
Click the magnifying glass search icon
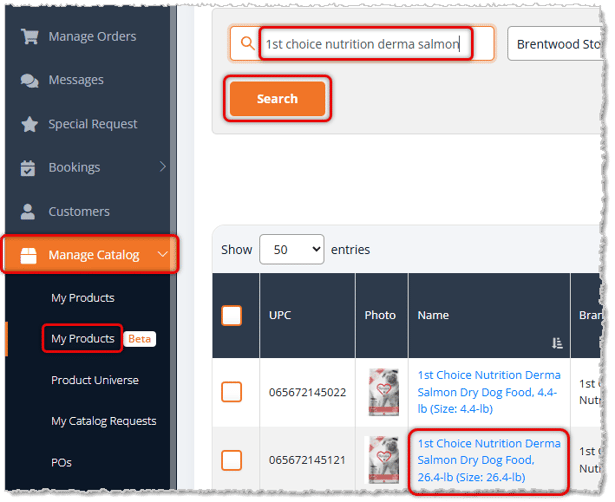click(247, 43)
